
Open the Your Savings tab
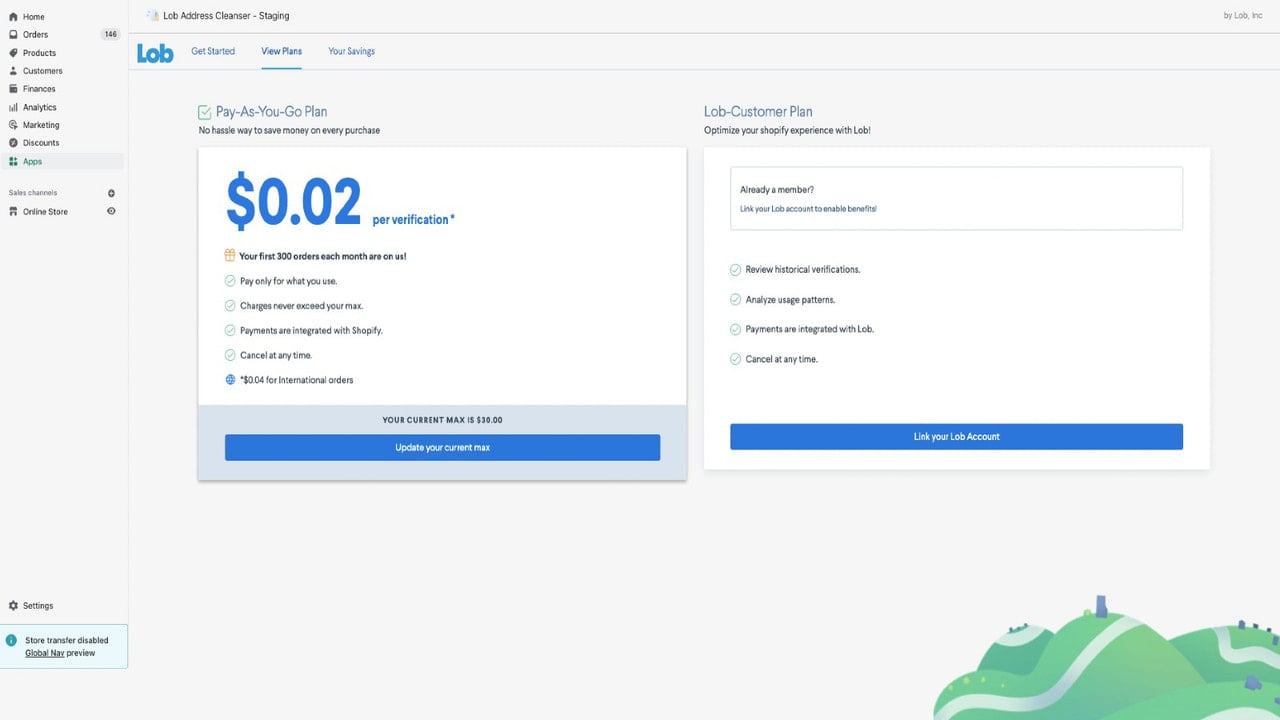point(352,51)
